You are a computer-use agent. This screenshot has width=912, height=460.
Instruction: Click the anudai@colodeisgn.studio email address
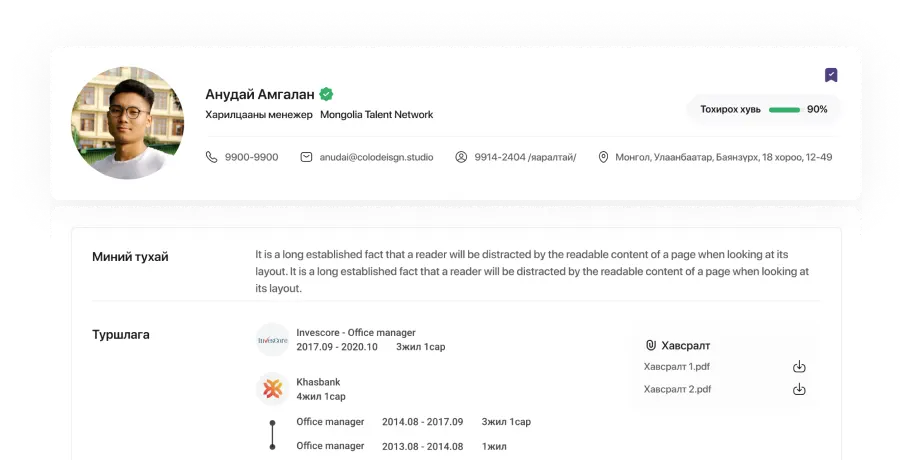(x=376, y=157)
